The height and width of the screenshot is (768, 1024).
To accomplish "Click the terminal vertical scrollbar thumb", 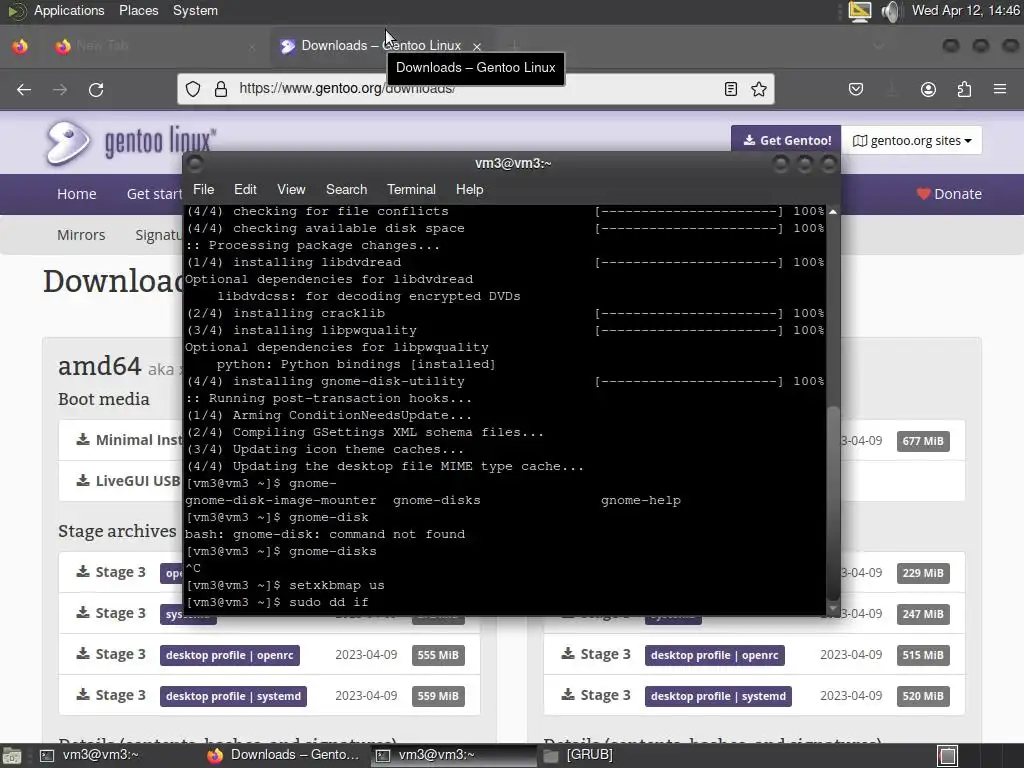I will [x=833, y=503].
